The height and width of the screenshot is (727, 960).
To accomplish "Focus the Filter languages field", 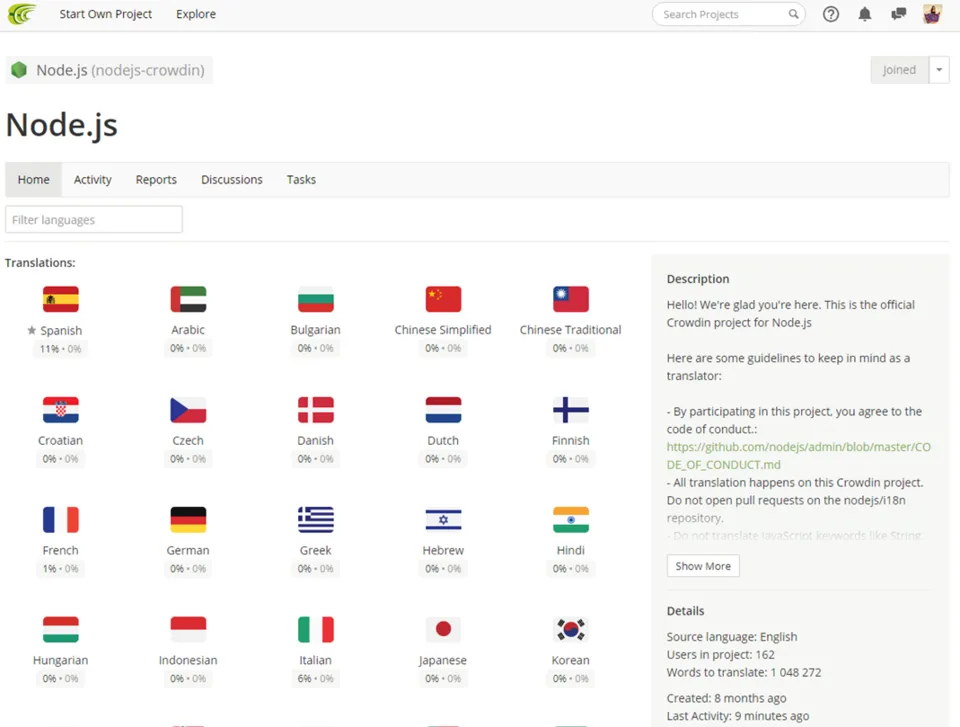I will pos(94,219).
